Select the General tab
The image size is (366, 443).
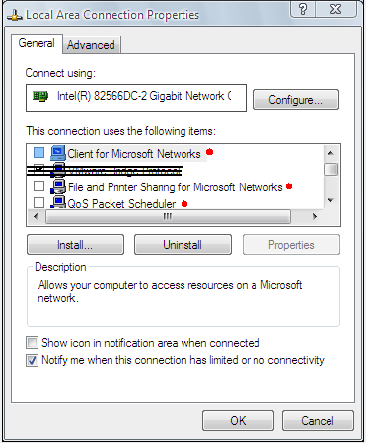pos(37,43)
